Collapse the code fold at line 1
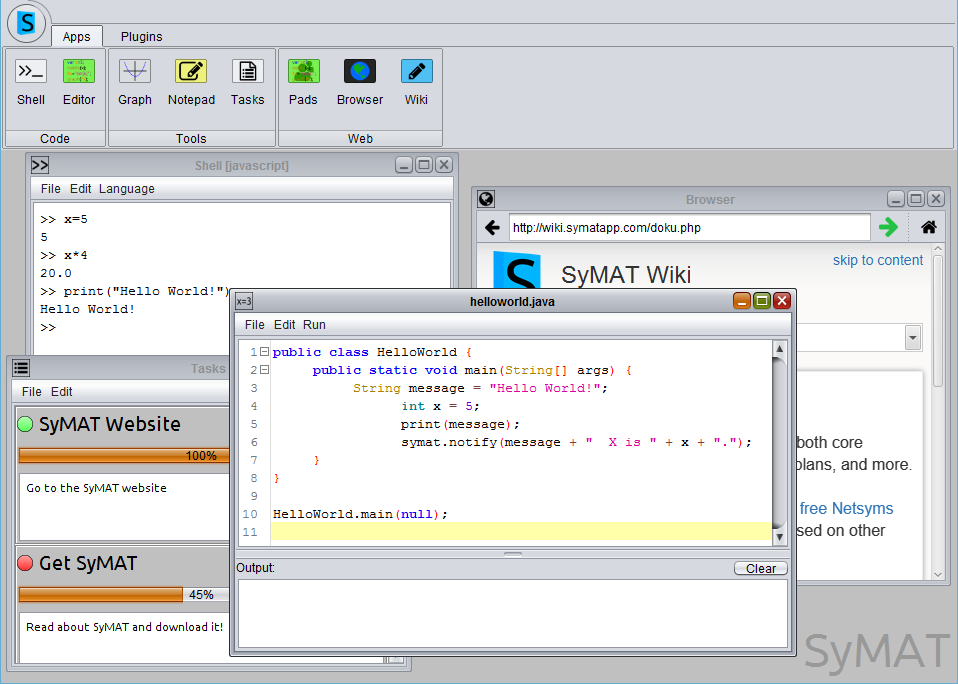Screen dimensions: 958x684 (264, 352)
